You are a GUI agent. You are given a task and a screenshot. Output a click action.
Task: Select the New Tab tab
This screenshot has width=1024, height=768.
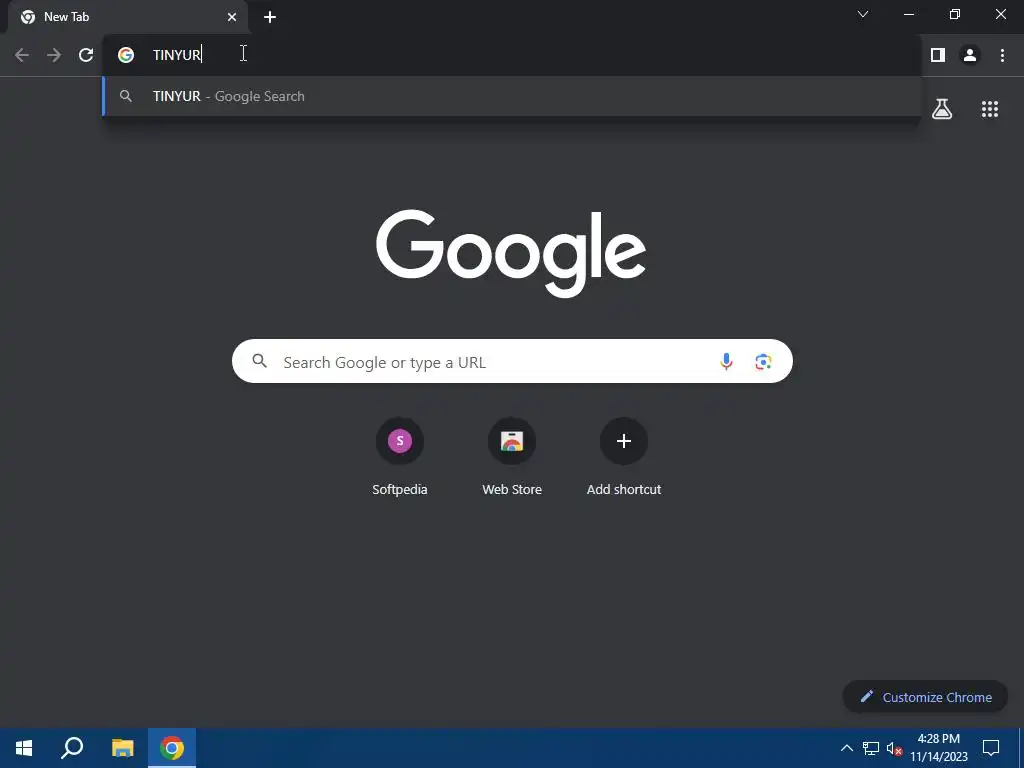tap(128, 17)
